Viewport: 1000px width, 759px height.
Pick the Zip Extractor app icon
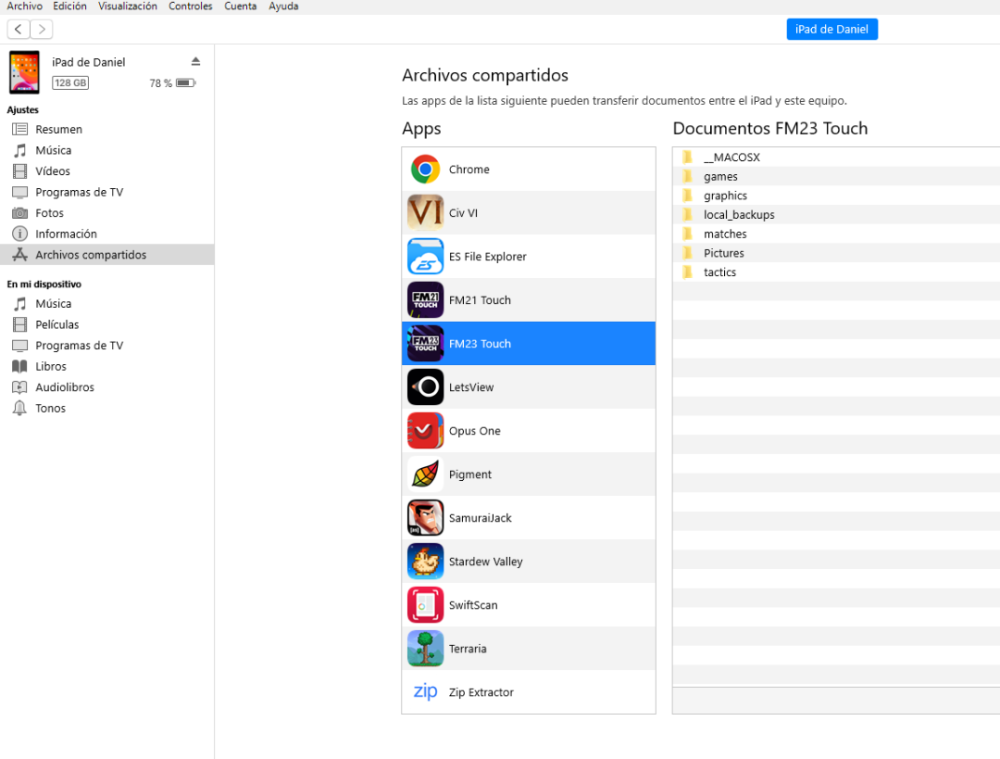[425, 692]
